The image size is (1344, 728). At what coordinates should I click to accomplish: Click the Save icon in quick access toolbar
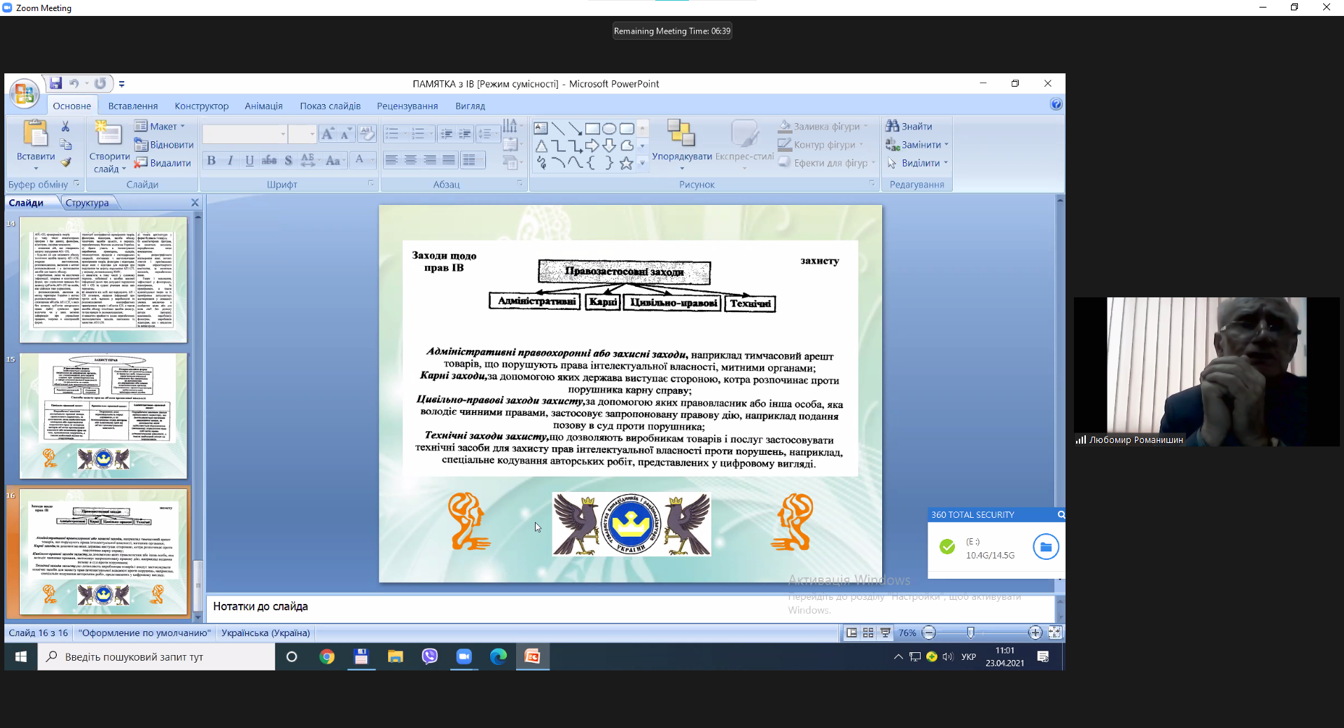(56, 84)
